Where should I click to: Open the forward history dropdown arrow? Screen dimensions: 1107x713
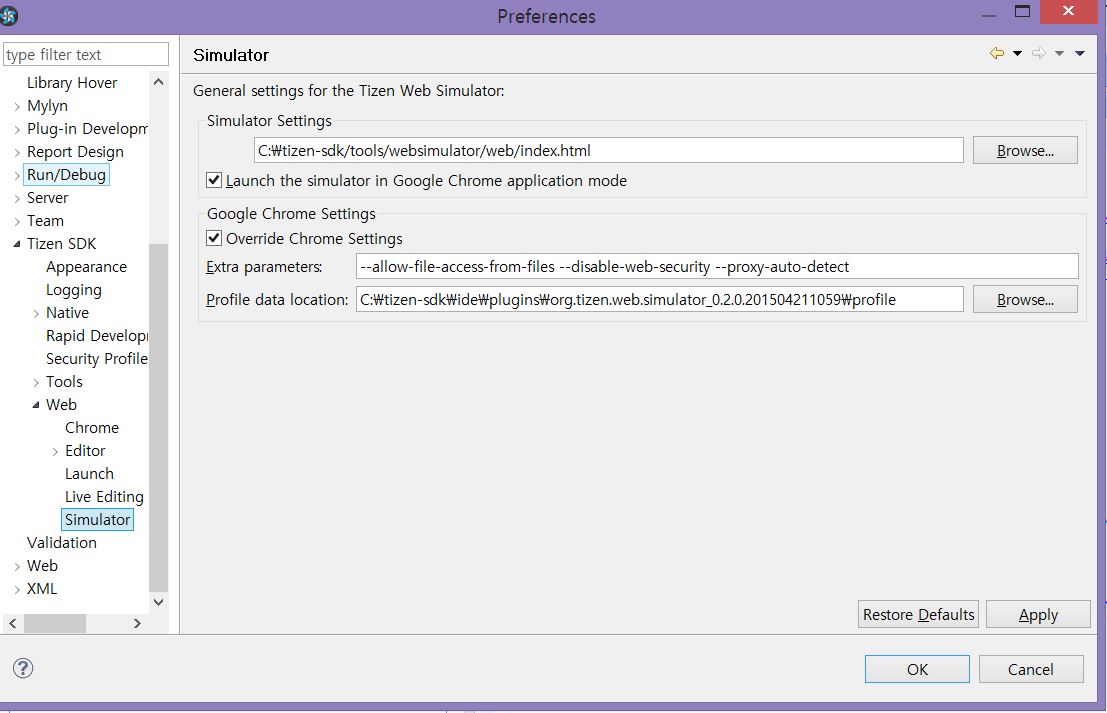coord(1059,54)
